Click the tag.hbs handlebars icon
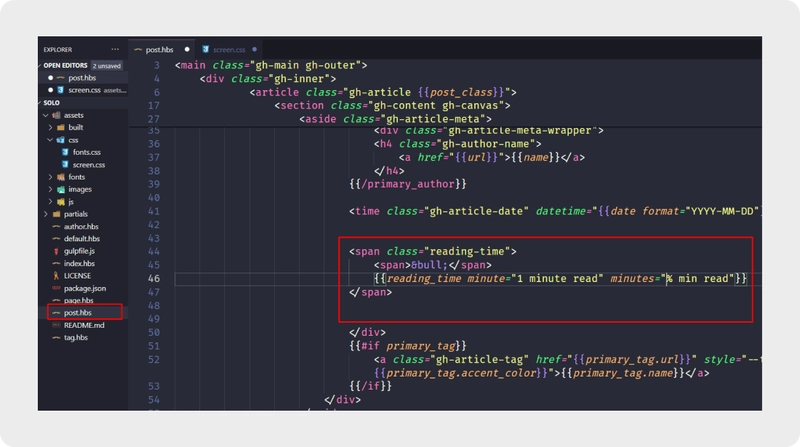 pyautogui.click(x=56, y=338)
